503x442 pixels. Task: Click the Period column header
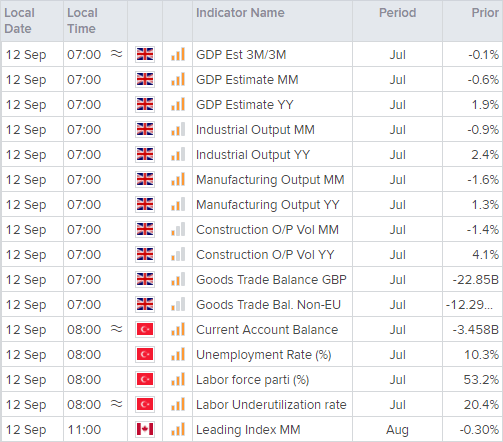pyautogui.click(x=397, y=13)
